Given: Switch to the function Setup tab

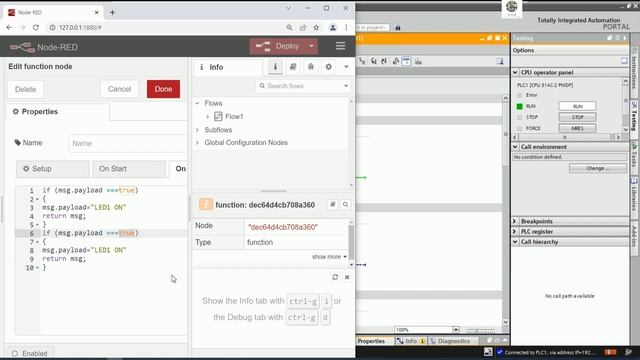Looking at the screenshot, I should 52,169.
